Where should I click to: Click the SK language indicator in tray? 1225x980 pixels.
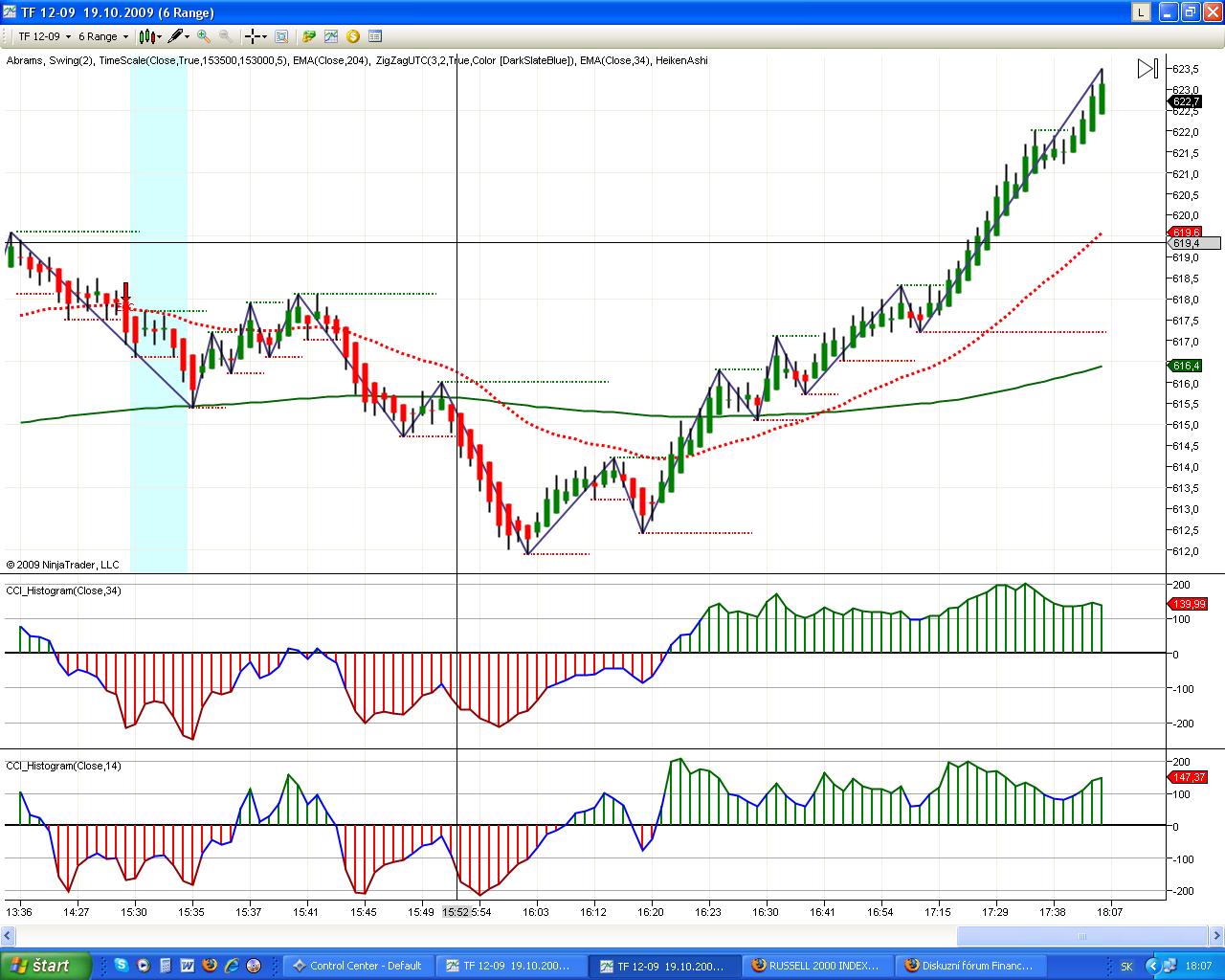[1126, 967]
